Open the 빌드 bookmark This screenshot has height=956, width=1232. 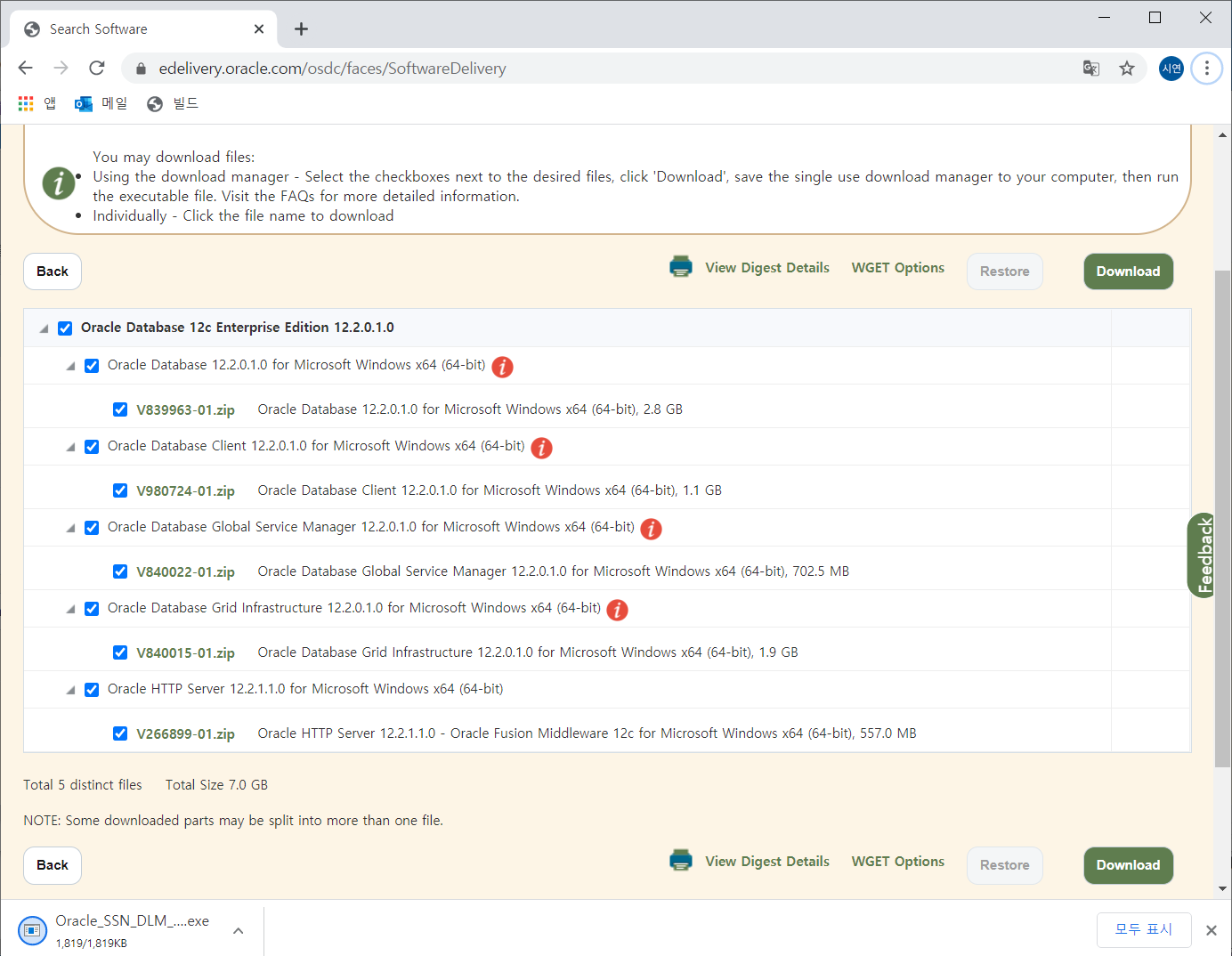pos(173,103)
